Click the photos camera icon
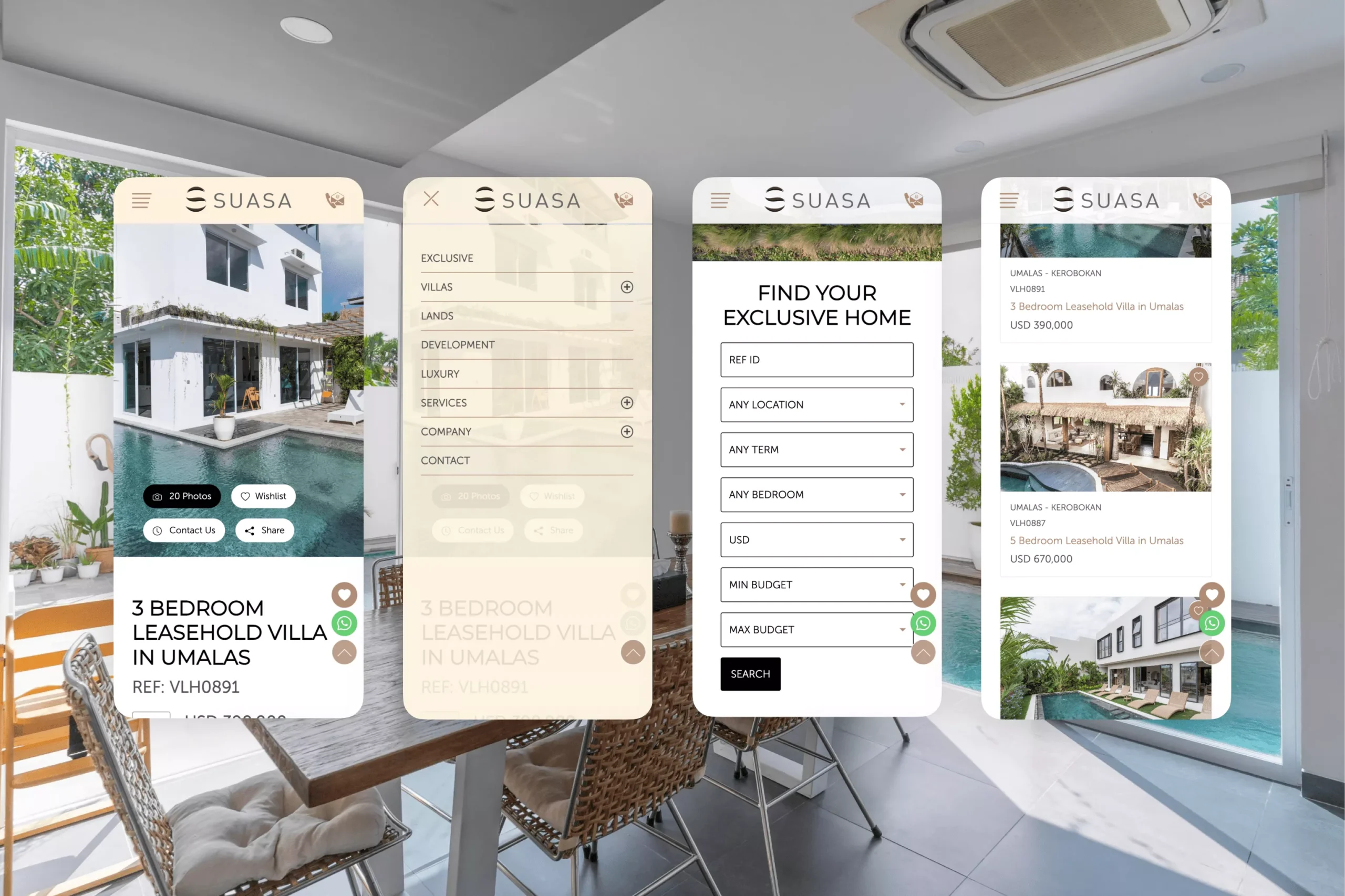Screen dimensions: 1345x896 click(x=160, y=496)
